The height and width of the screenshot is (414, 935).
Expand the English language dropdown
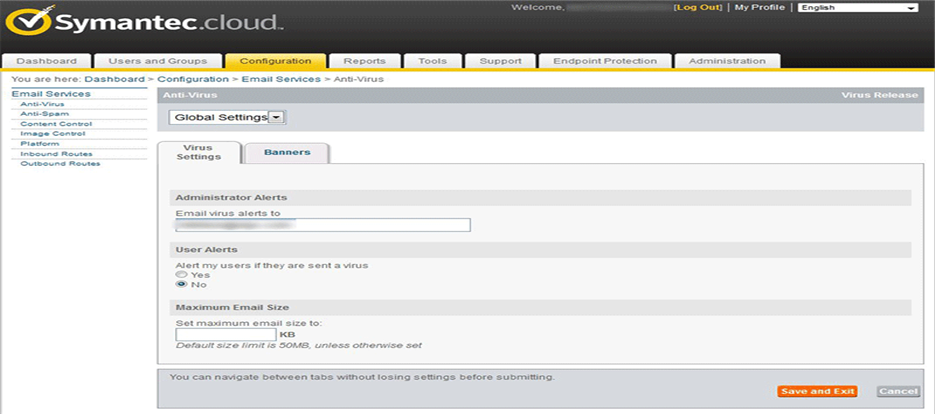pyautogui.click(x=857, y=8)
